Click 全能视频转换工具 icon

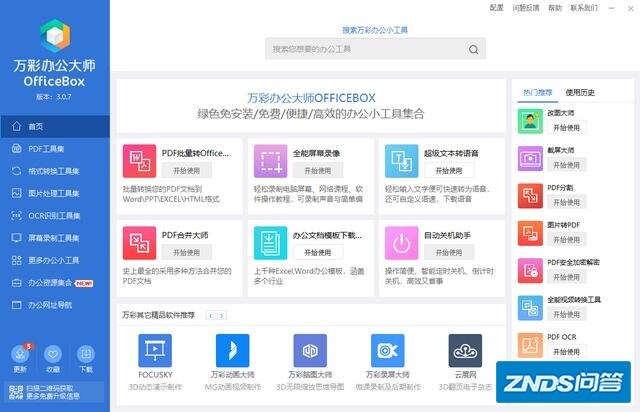[x=530, y=308]
